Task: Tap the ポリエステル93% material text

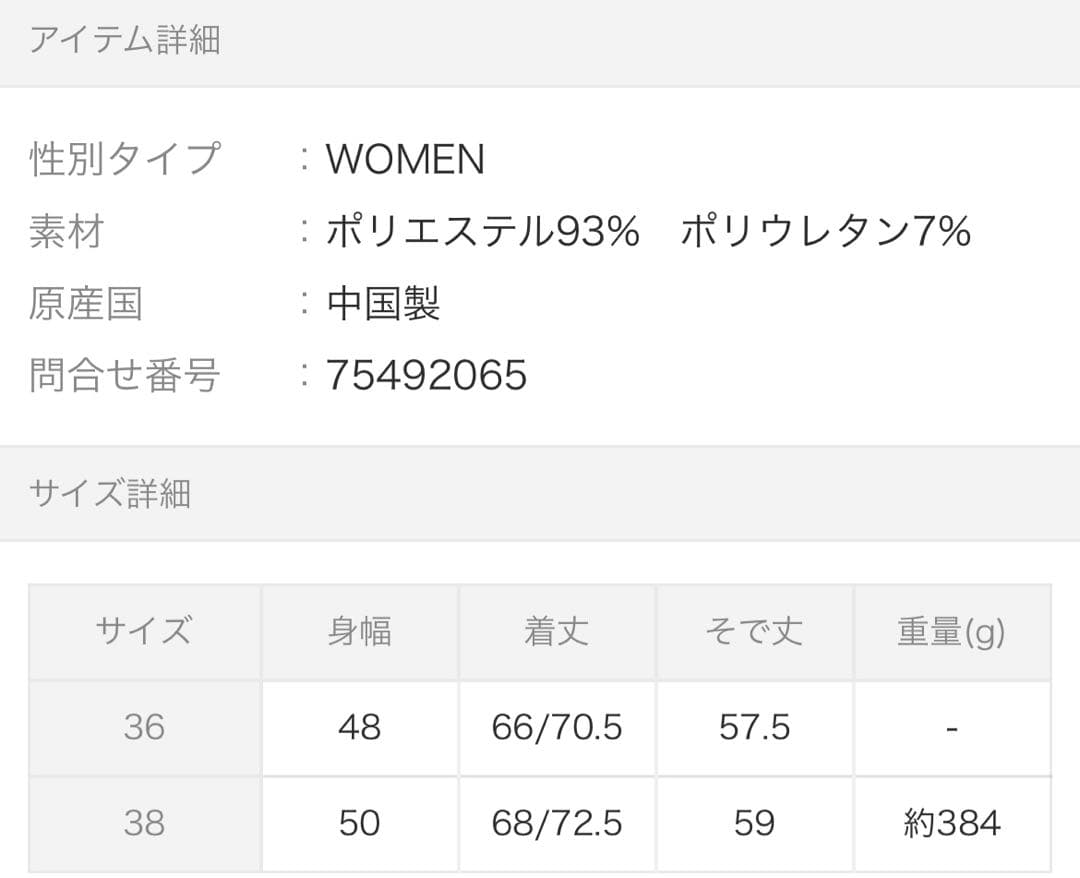Action: point(482,232)
